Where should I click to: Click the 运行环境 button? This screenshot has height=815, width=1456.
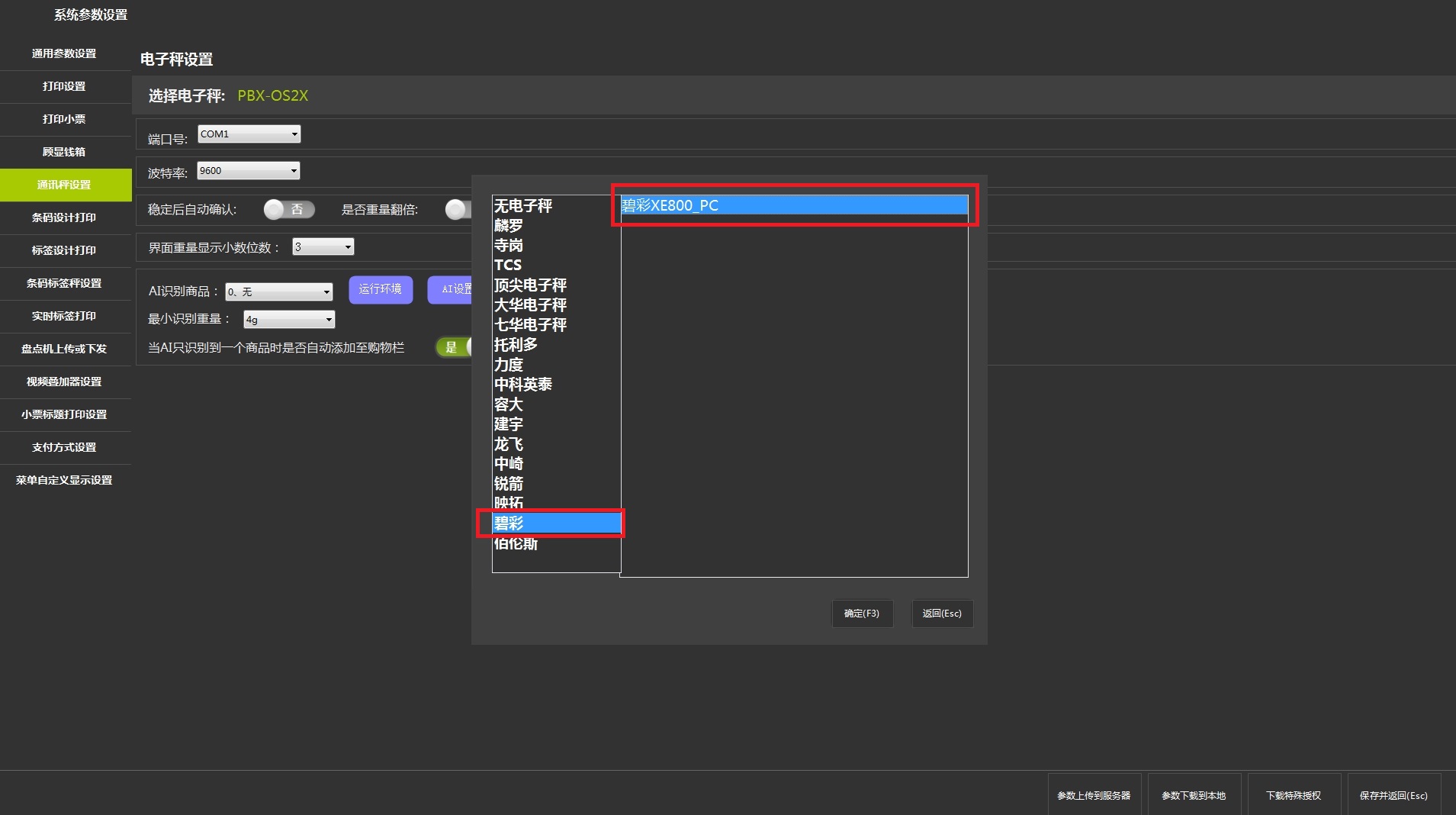pos(381,289)
